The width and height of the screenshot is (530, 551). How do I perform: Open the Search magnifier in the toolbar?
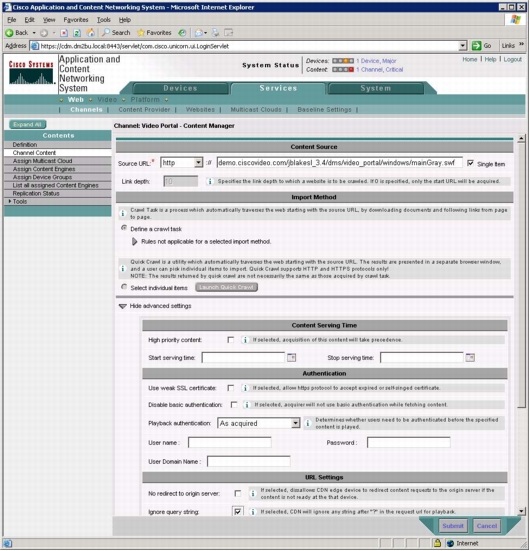coord(105,33)
